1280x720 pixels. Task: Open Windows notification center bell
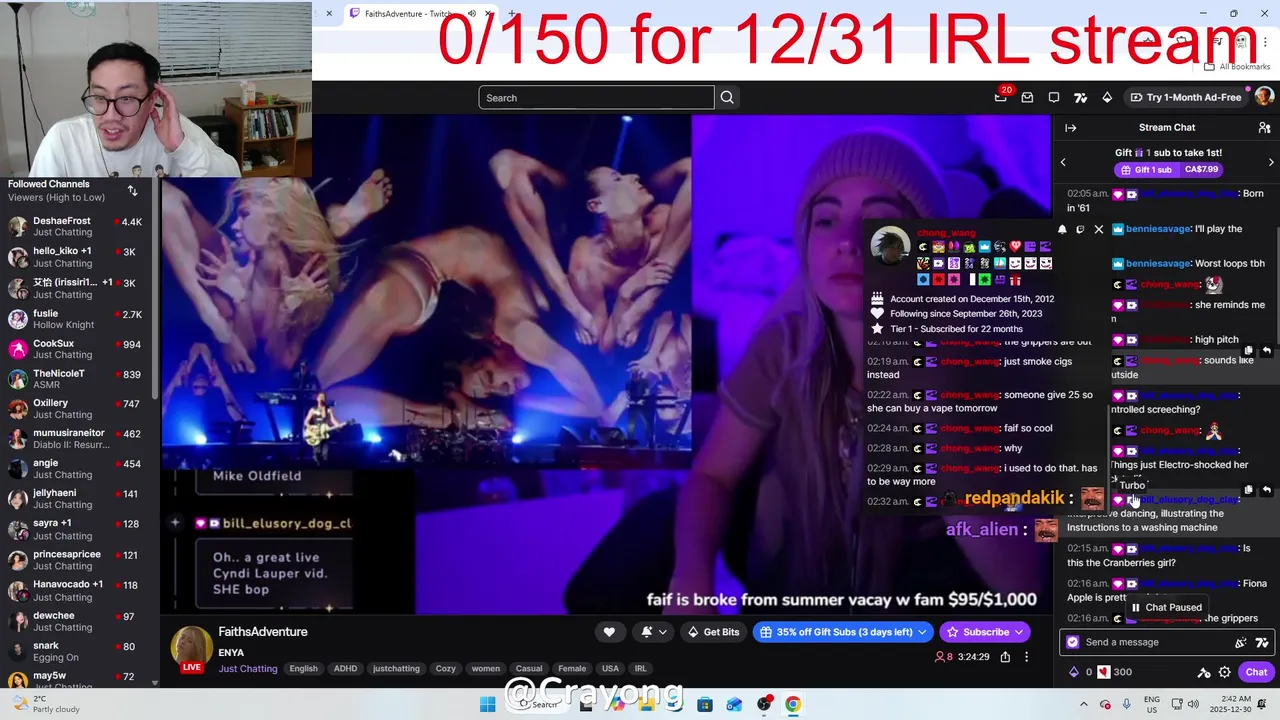tap(1260, 704)
